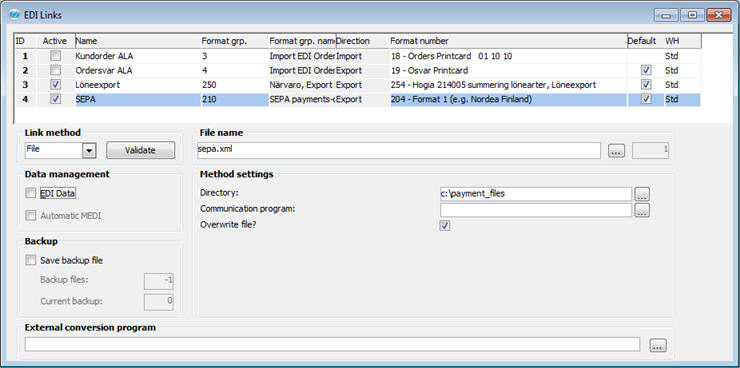The height and width of the screenshot is (368, 740).
Task: Click browse button next to Directory field
Action: click(x=642, y=194)
